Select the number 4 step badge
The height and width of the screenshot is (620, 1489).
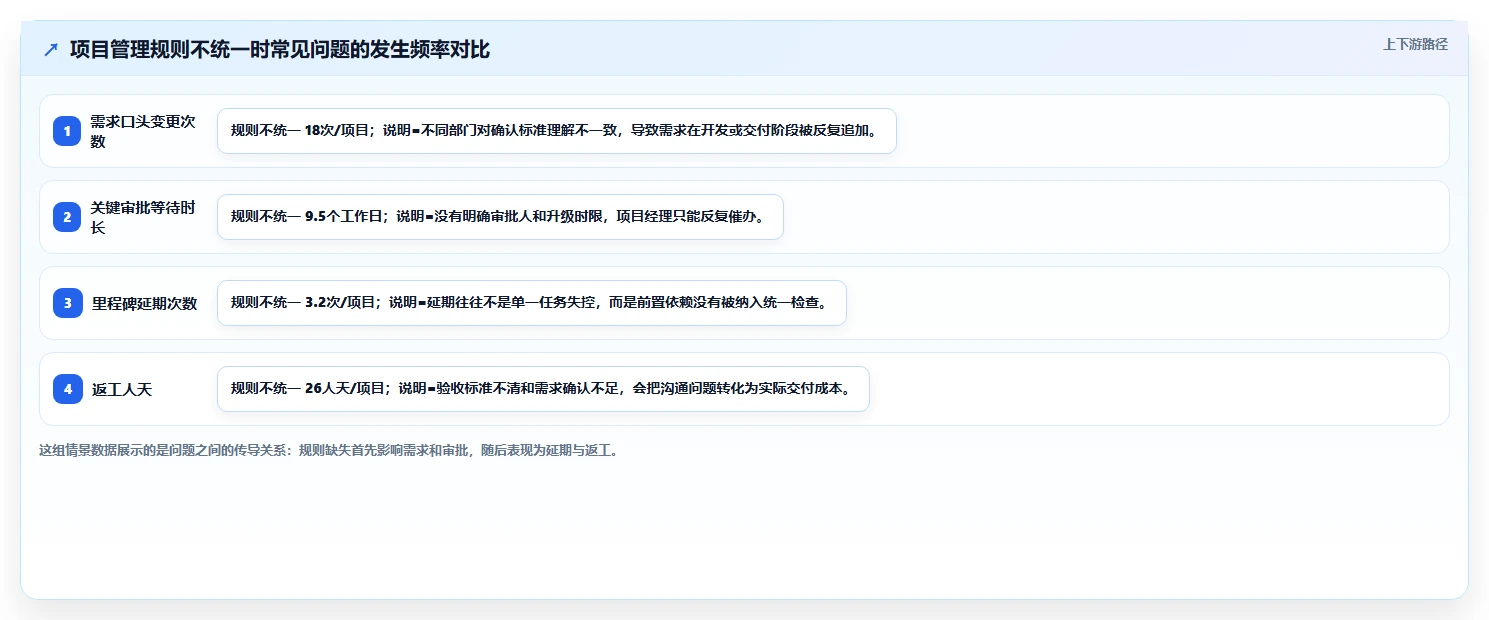pos(67,389)
